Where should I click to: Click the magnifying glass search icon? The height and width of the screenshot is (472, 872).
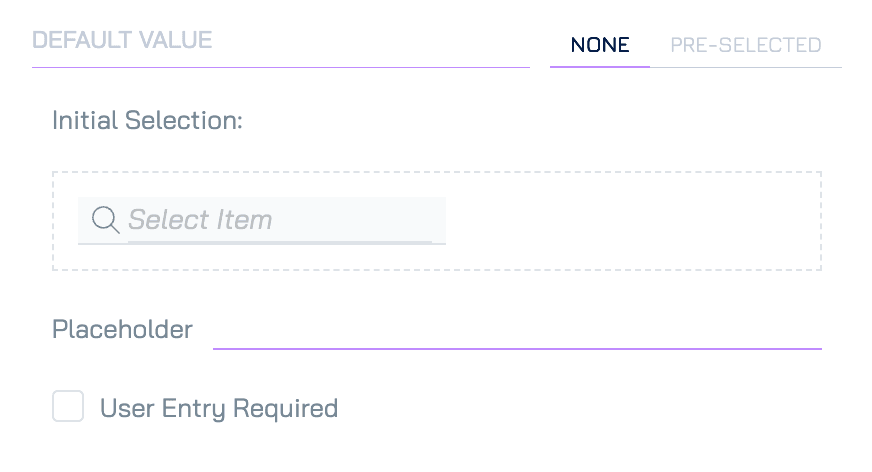(106, 220)
